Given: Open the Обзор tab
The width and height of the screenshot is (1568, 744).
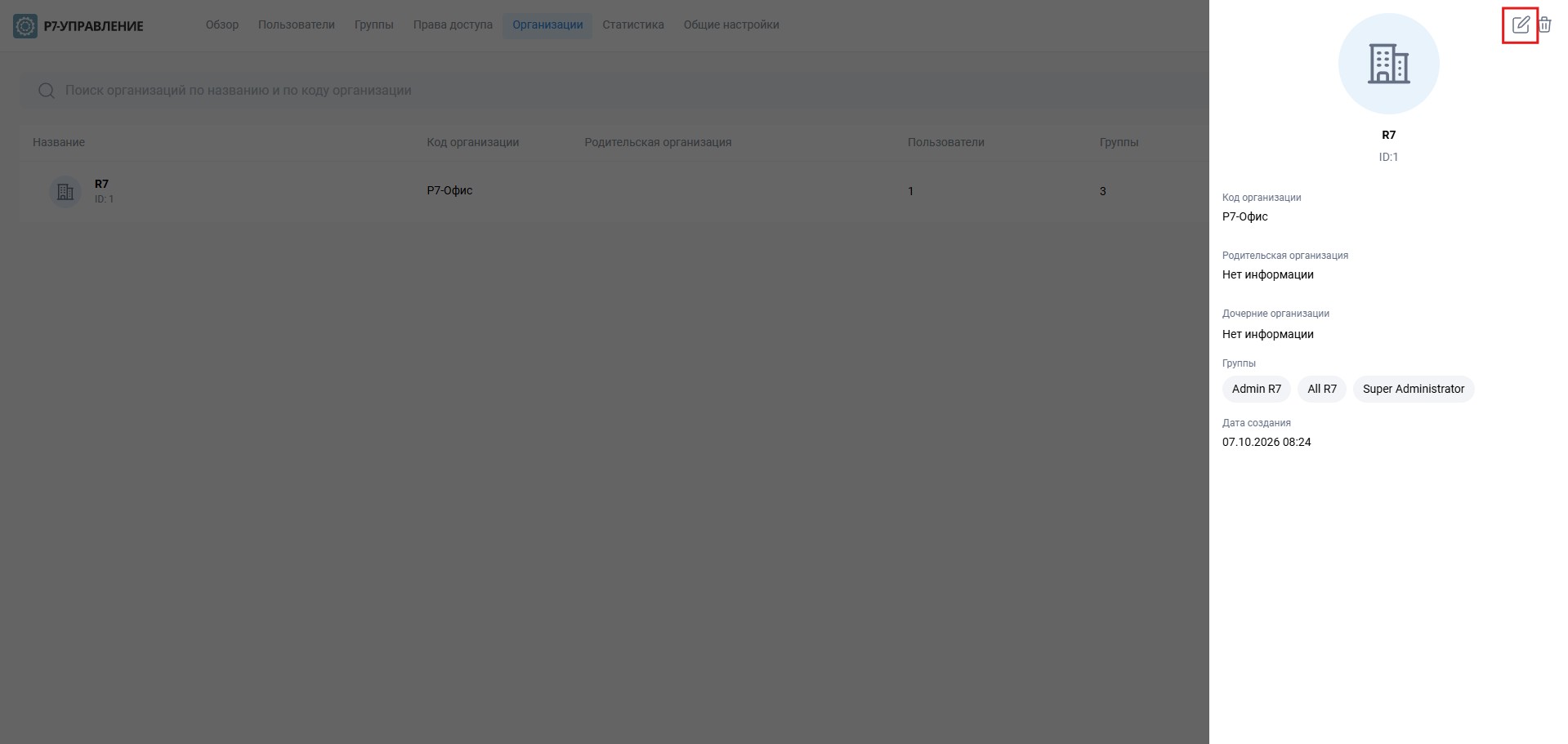Looking at the screenshot, I should pos(222,25).
